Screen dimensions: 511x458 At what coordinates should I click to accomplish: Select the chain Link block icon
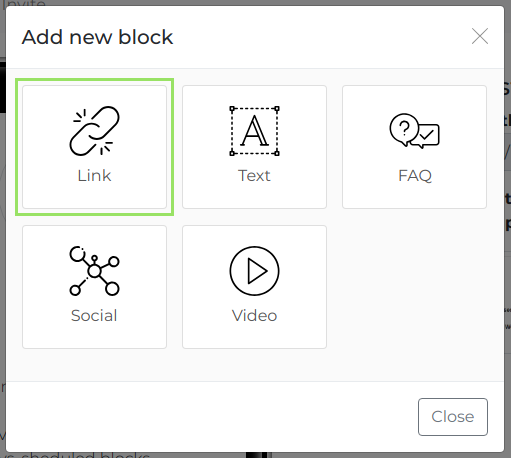pyautogui.click(x=94, y=131)
